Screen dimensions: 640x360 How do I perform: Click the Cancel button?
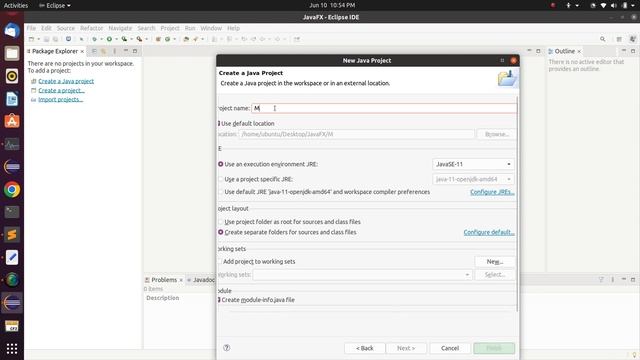point(450,348)
